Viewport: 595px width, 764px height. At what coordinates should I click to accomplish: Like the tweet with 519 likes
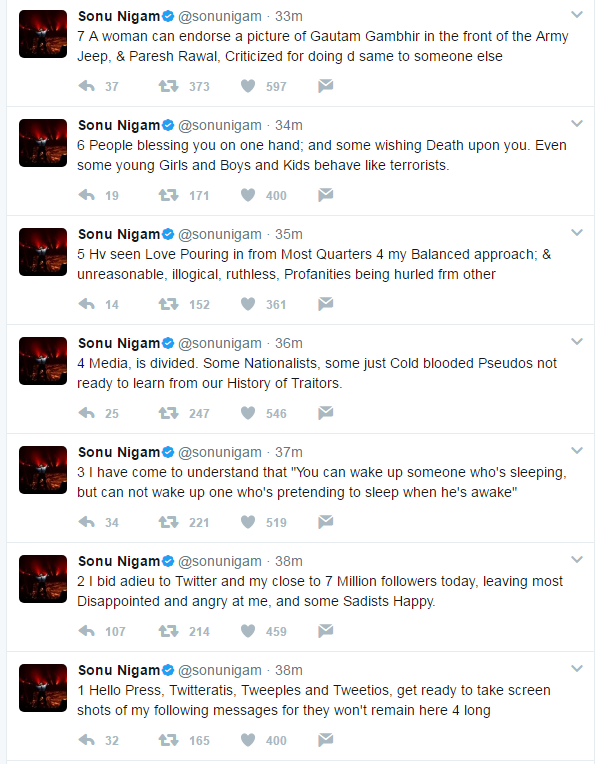tap(248, 522)
